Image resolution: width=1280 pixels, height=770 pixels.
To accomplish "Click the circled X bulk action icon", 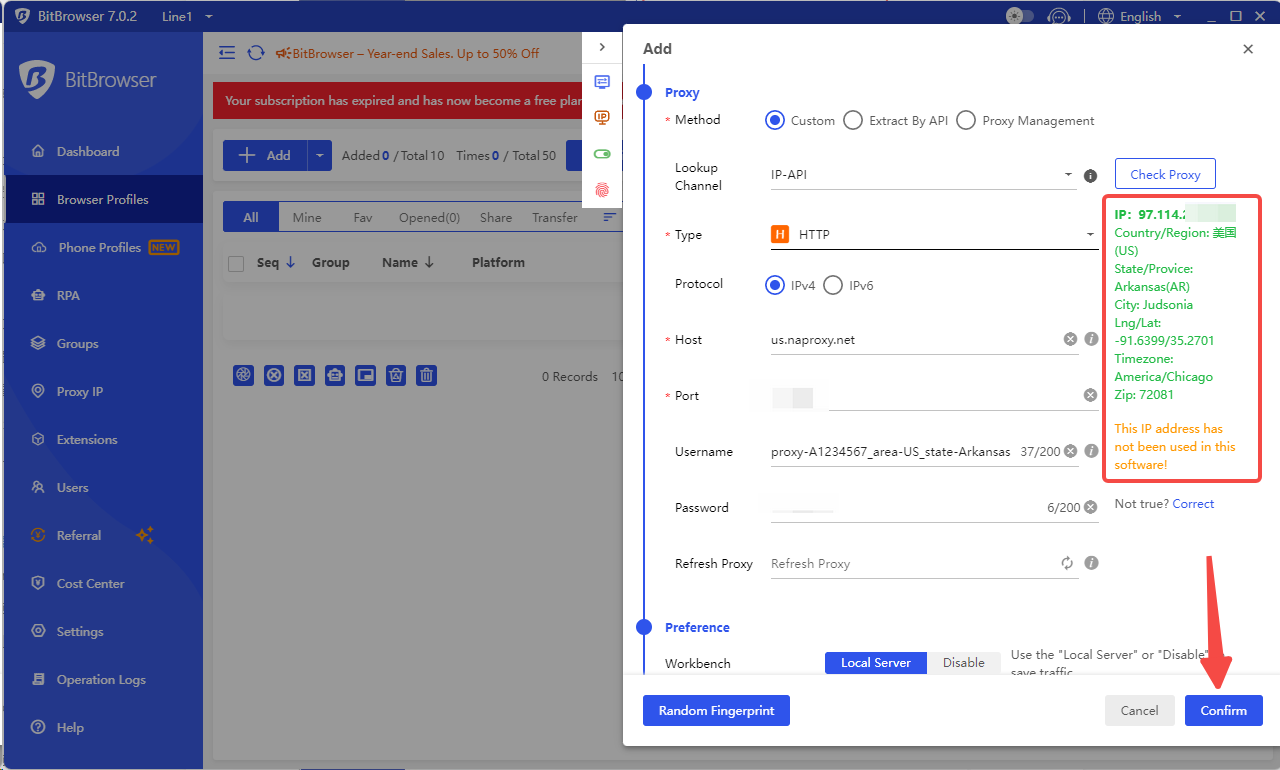I will (274, 375).
